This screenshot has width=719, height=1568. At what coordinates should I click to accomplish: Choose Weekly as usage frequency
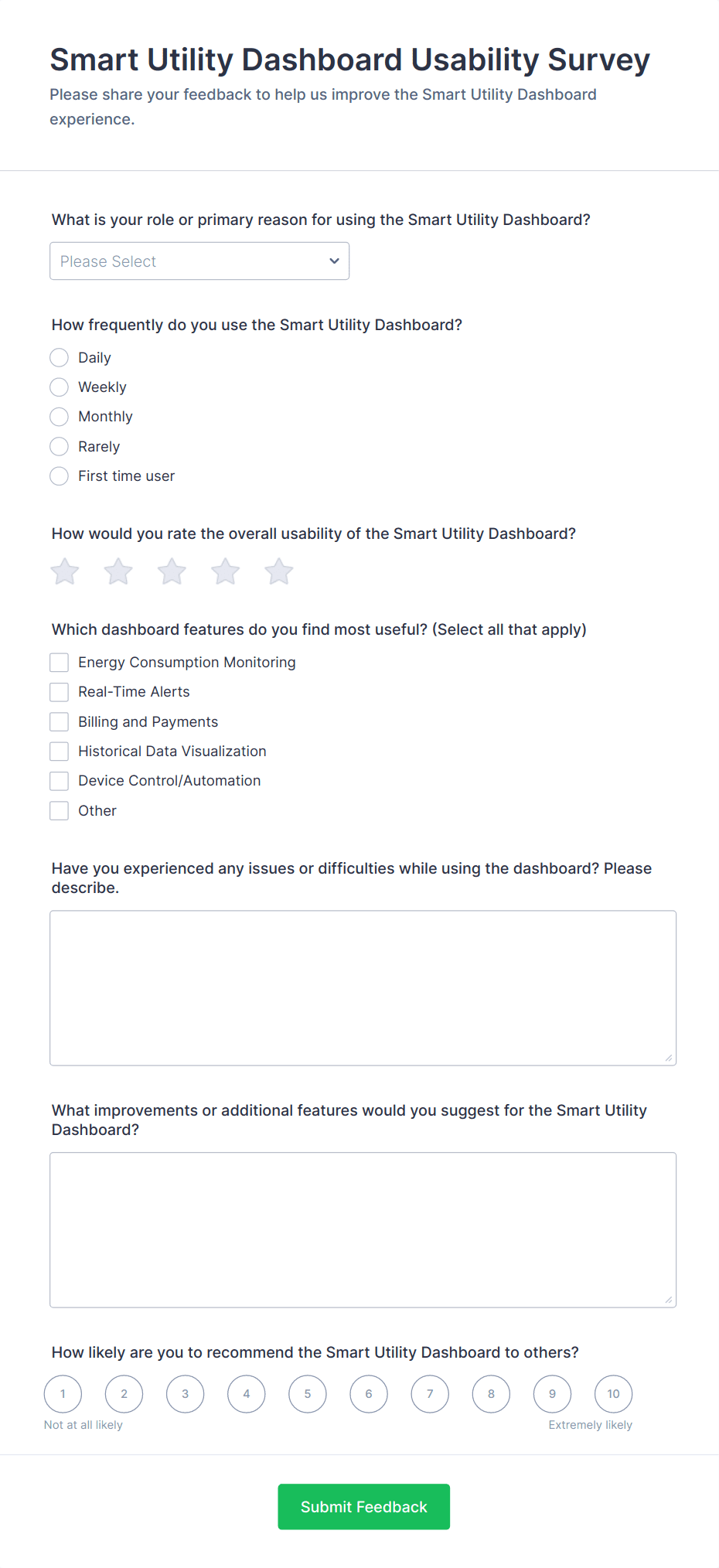click(x=59, y=387)
